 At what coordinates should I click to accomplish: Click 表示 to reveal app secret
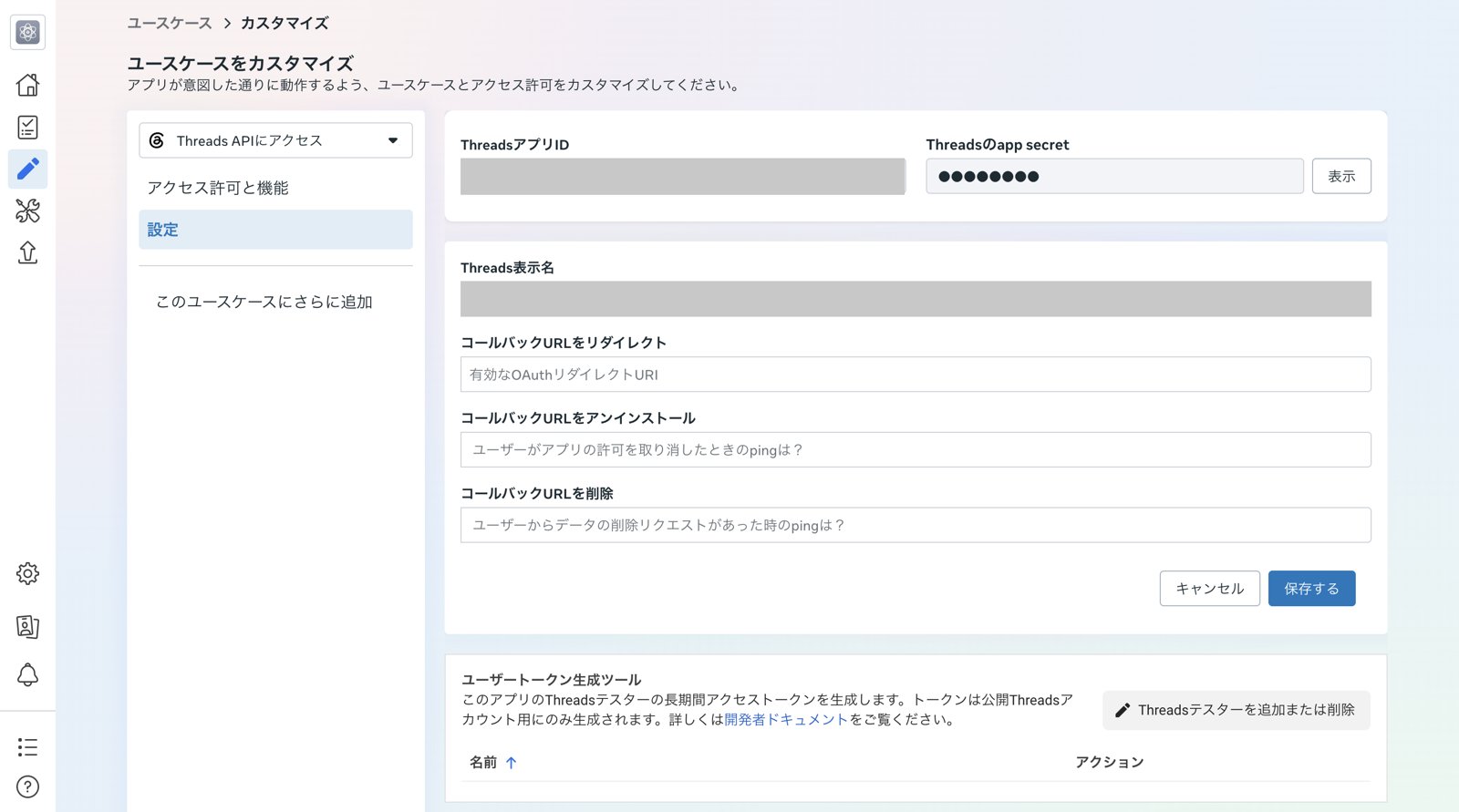coord(1341,176)
